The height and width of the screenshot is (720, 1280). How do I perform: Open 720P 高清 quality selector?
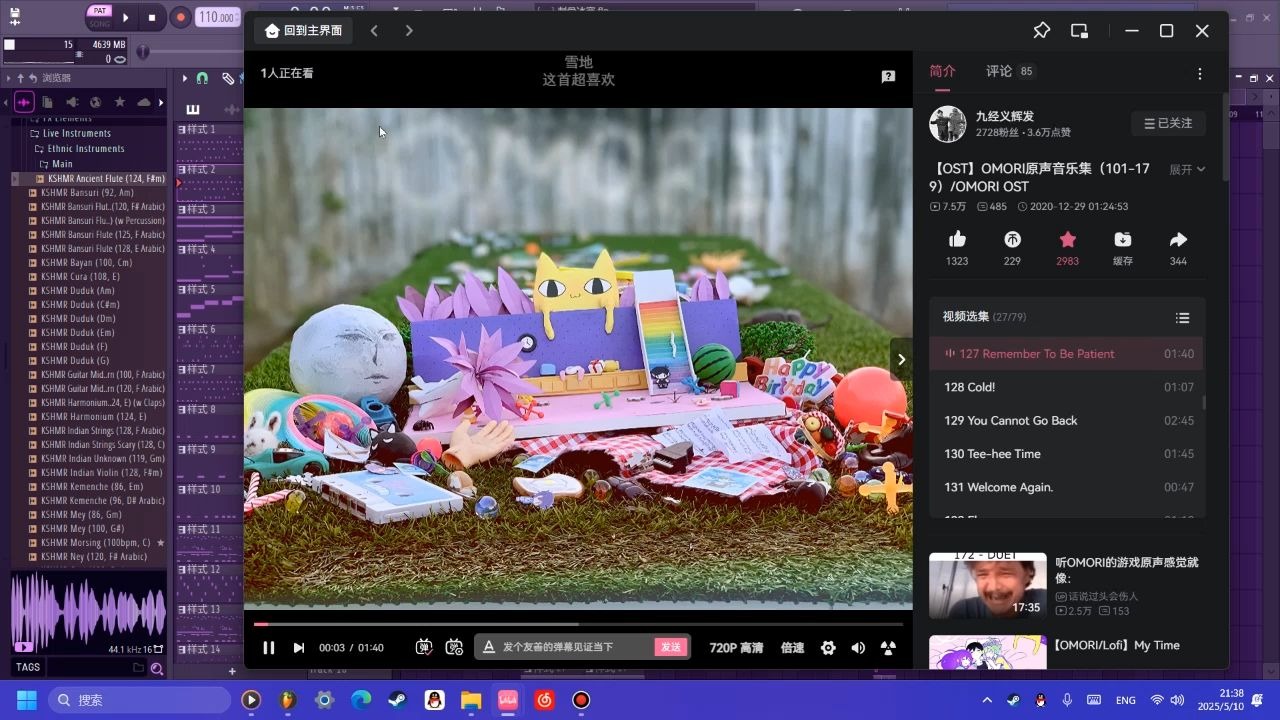tap(736, 648)
